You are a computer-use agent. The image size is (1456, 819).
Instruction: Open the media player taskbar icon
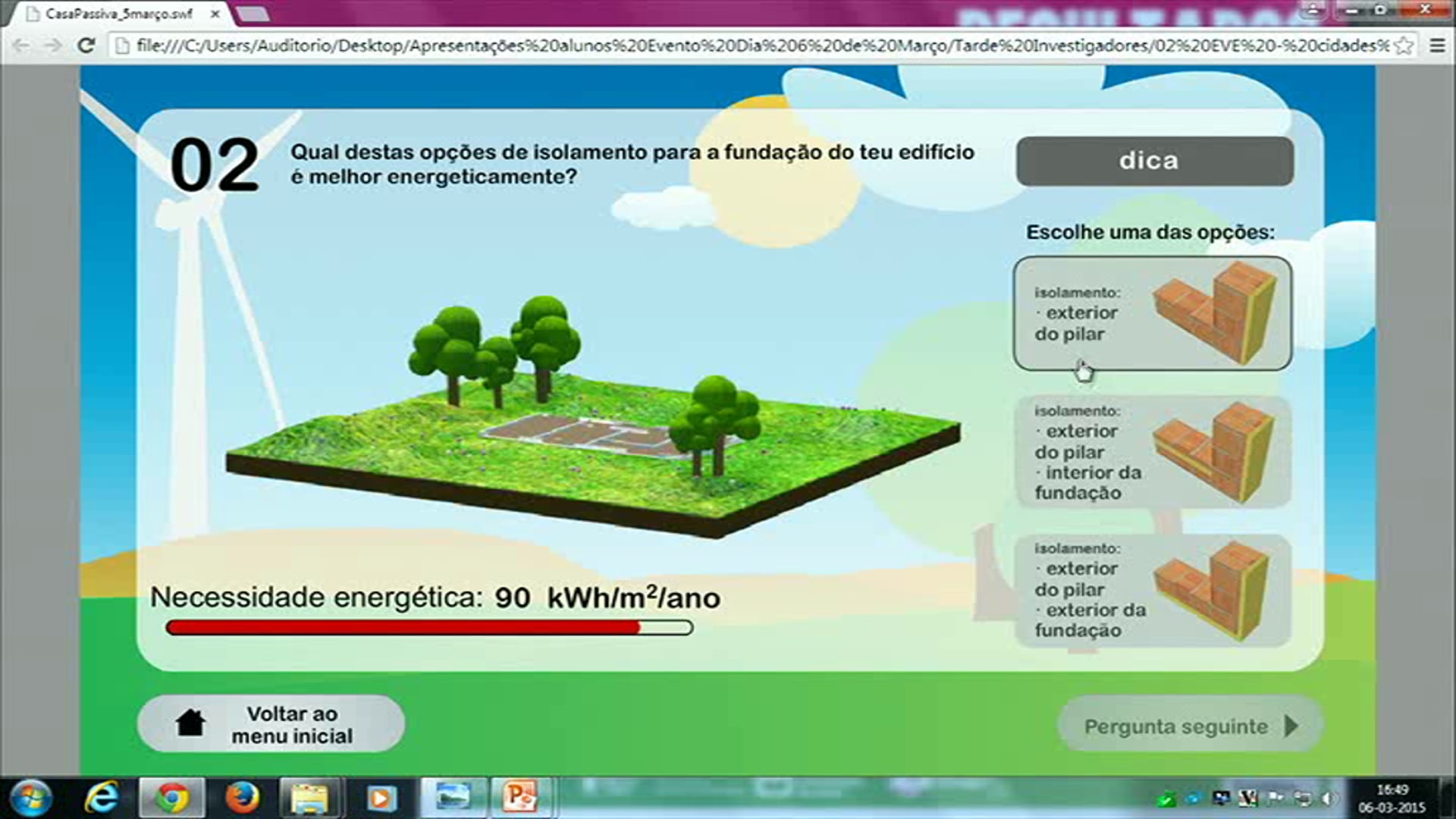tap(381, 798)
